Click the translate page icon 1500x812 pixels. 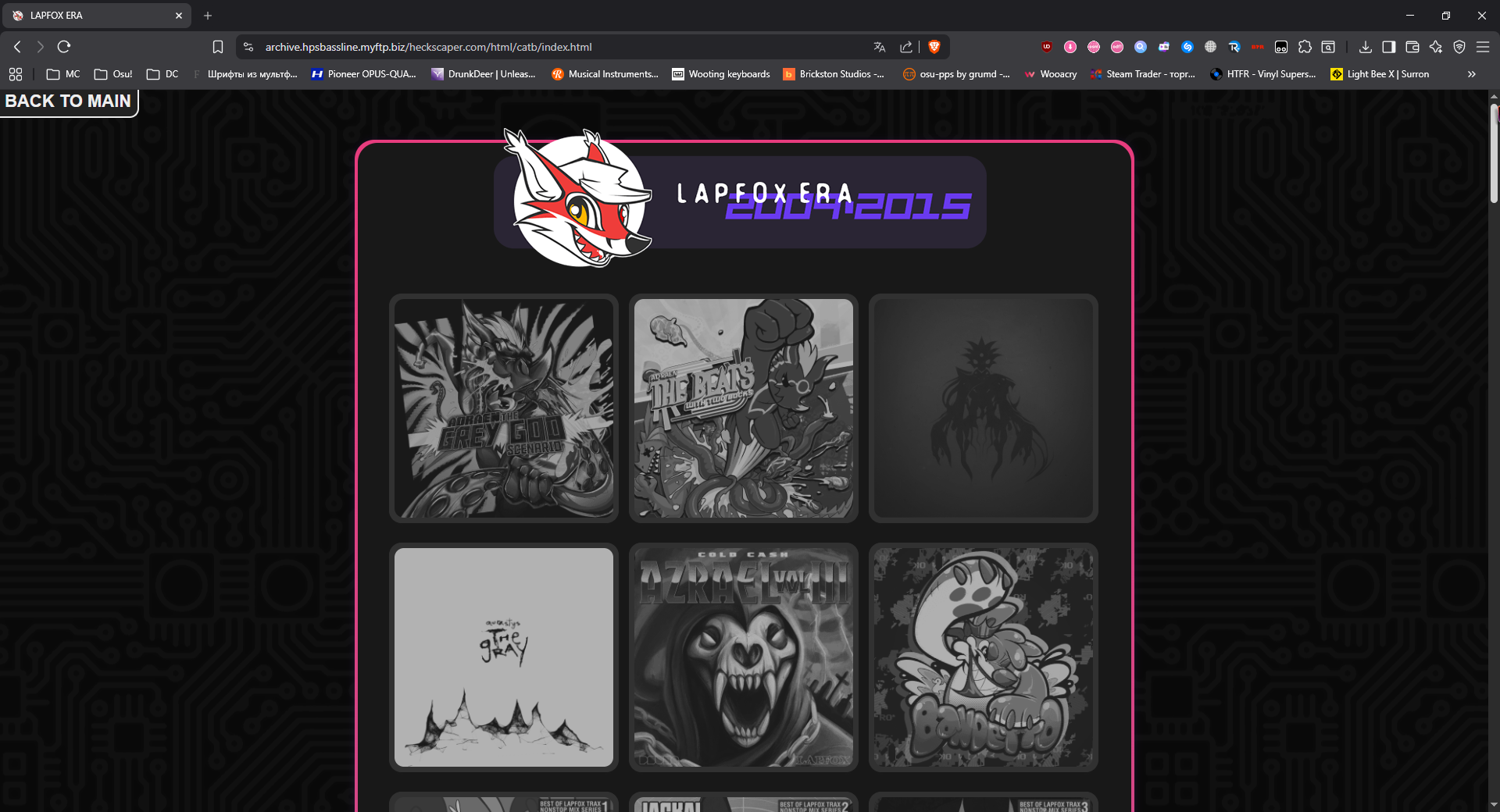[x=880, y=47]
